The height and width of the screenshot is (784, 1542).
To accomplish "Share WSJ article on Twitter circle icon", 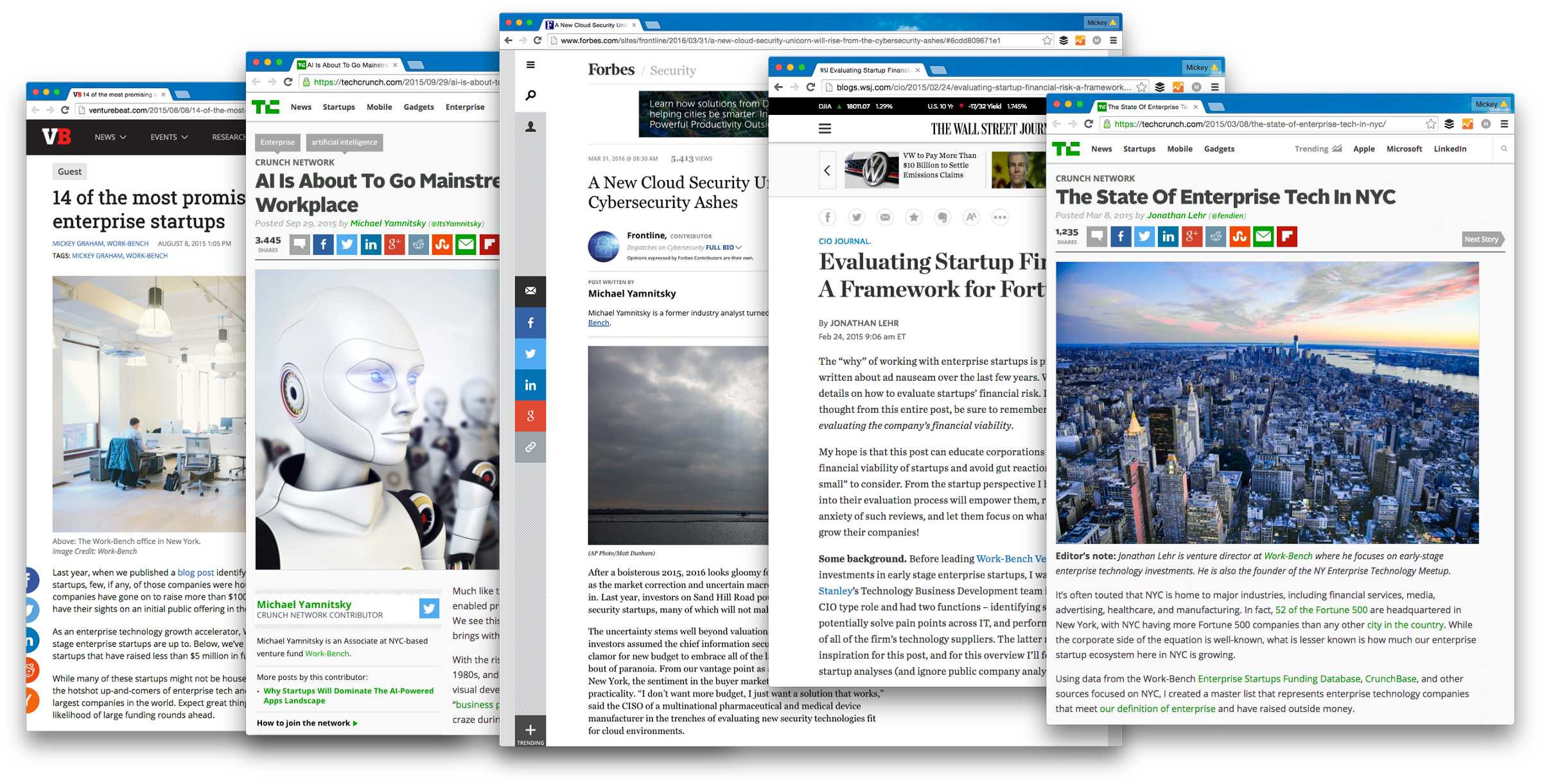I will [856, 217].
